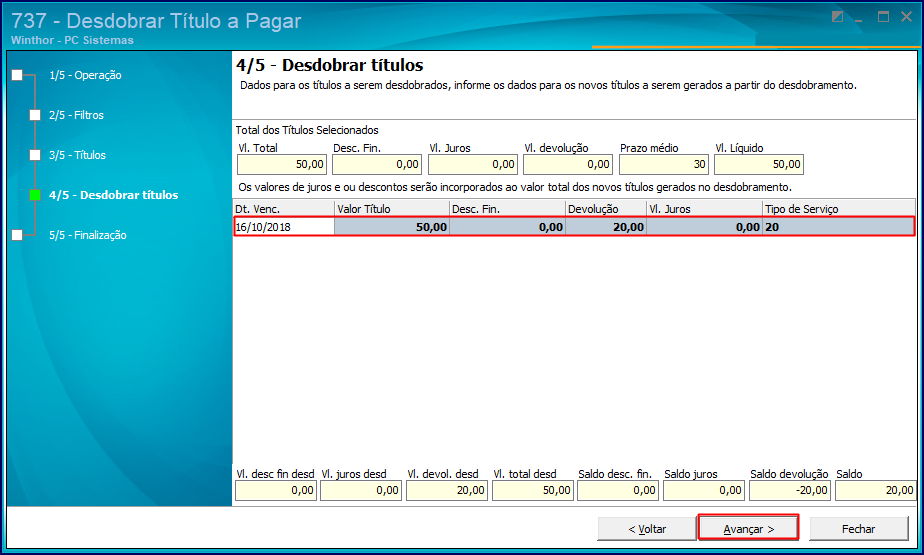This screenshot has width=924, height=555.
Task: Click the Saldo devolução field
Action: pyautogui.click(x=790, y=490)
